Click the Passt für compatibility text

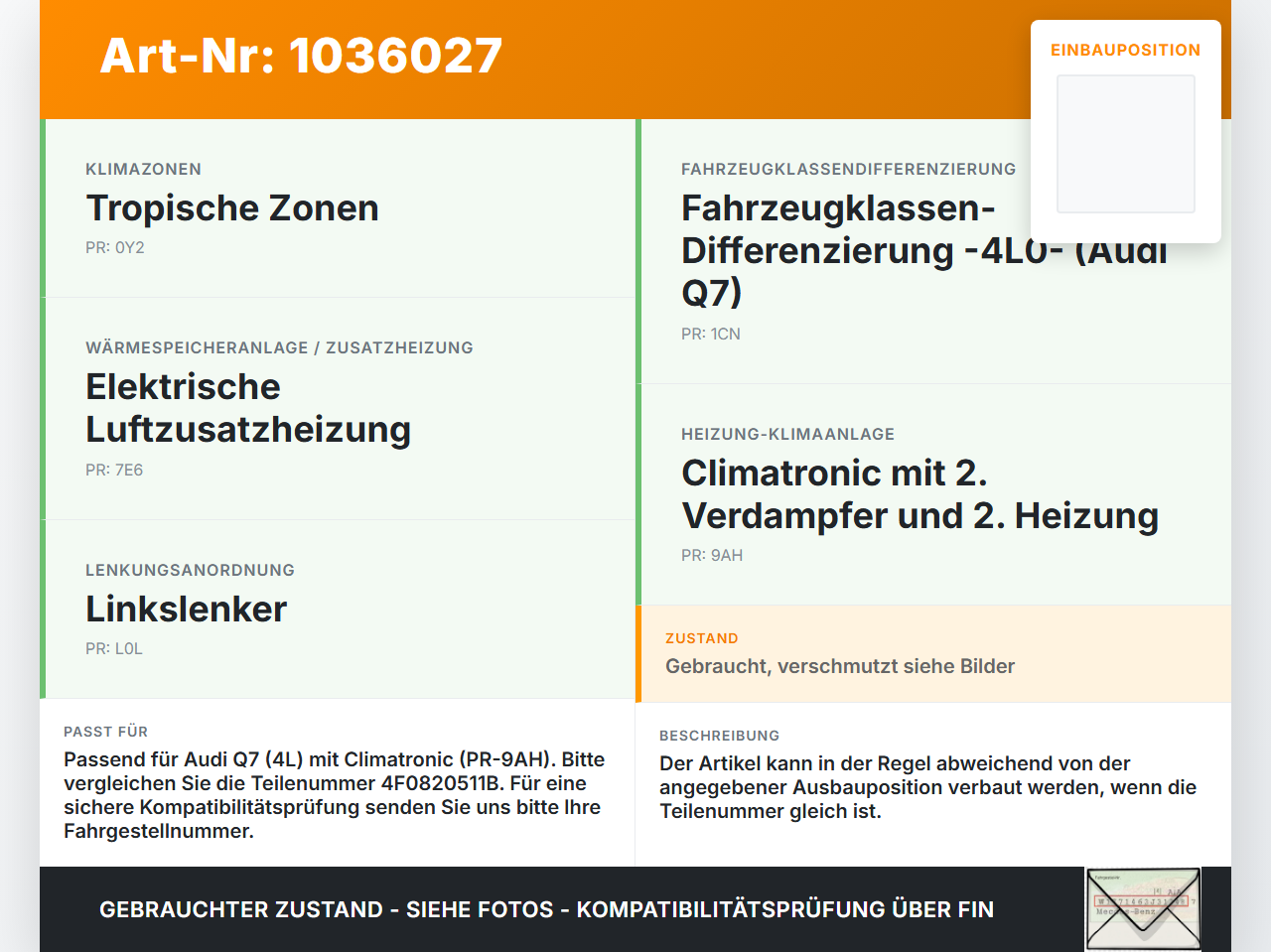337,795
